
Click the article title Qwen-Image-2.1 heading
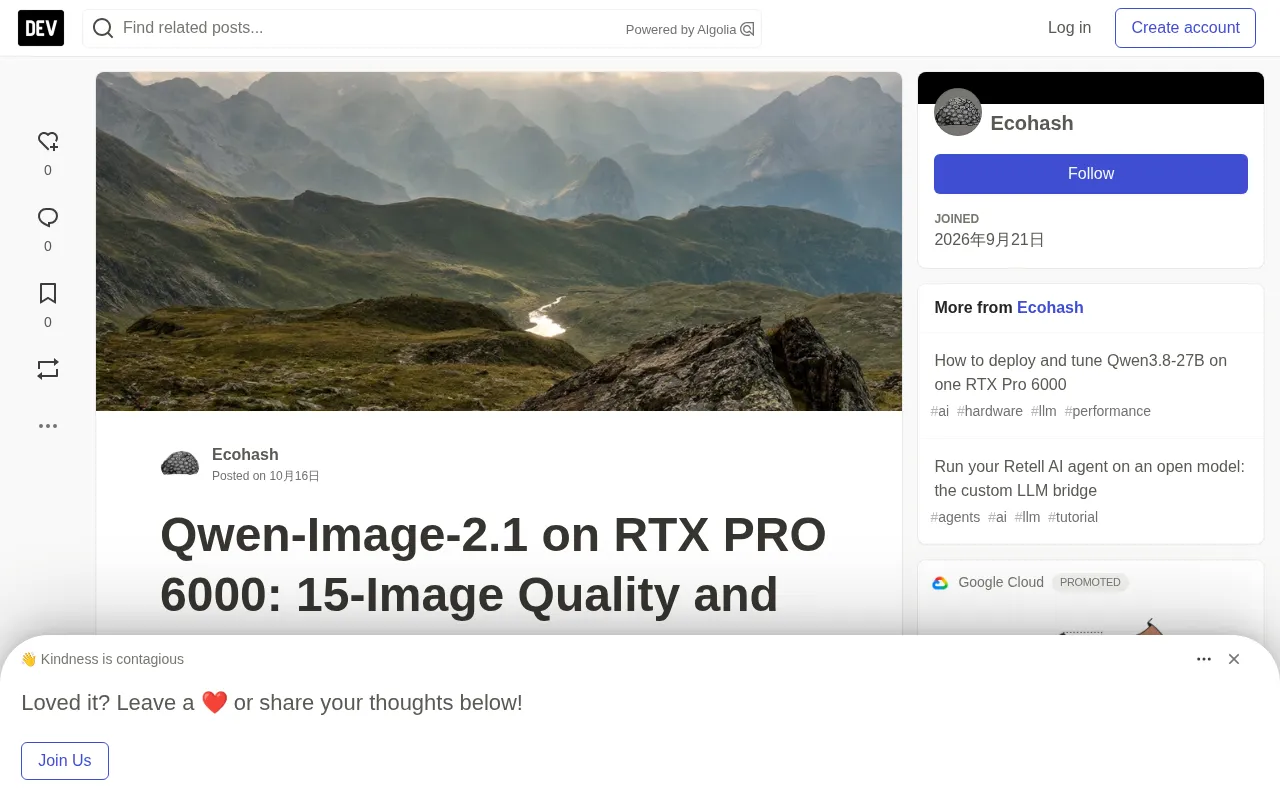[493, 564]
